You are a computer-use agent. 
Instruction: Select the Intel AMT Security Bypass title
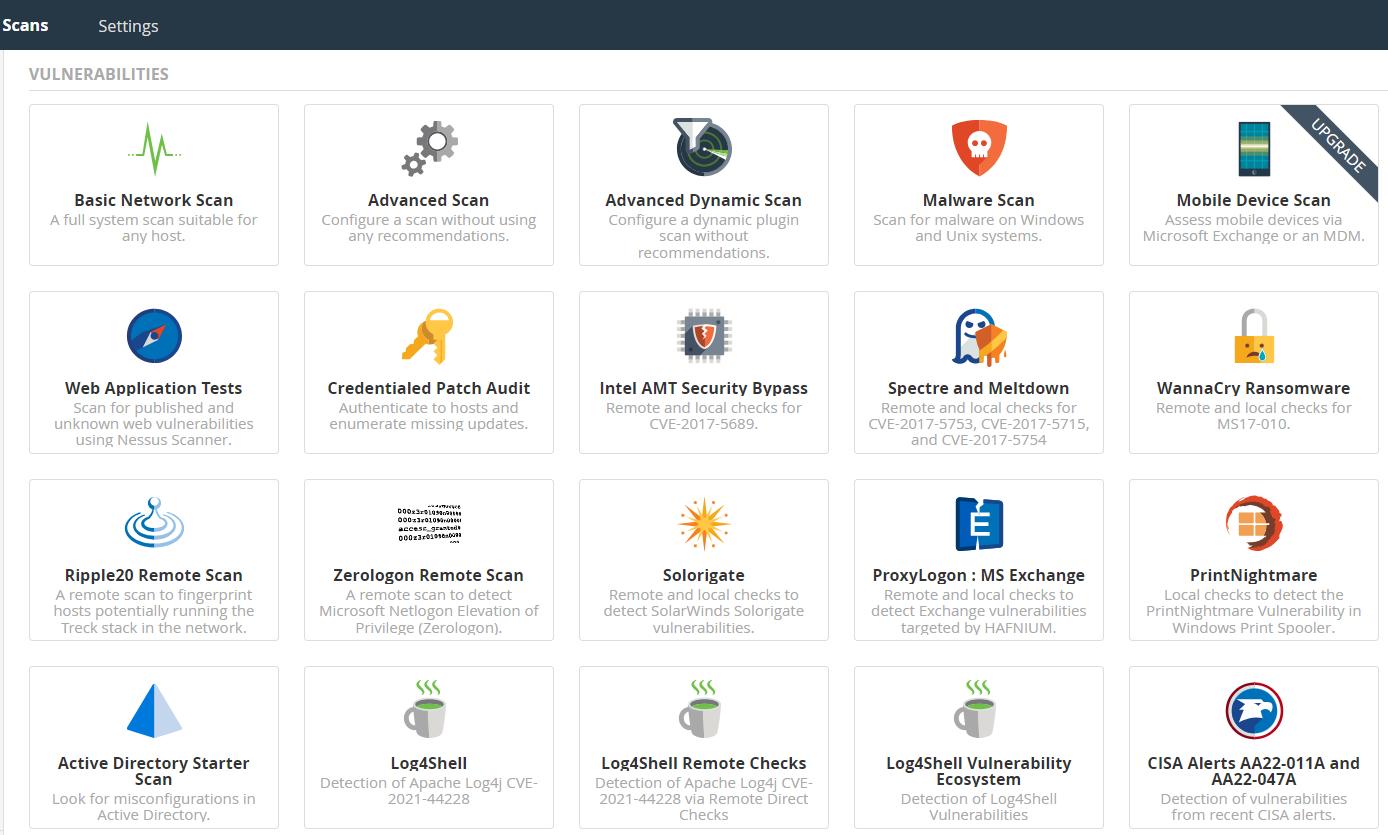(704, 388)
